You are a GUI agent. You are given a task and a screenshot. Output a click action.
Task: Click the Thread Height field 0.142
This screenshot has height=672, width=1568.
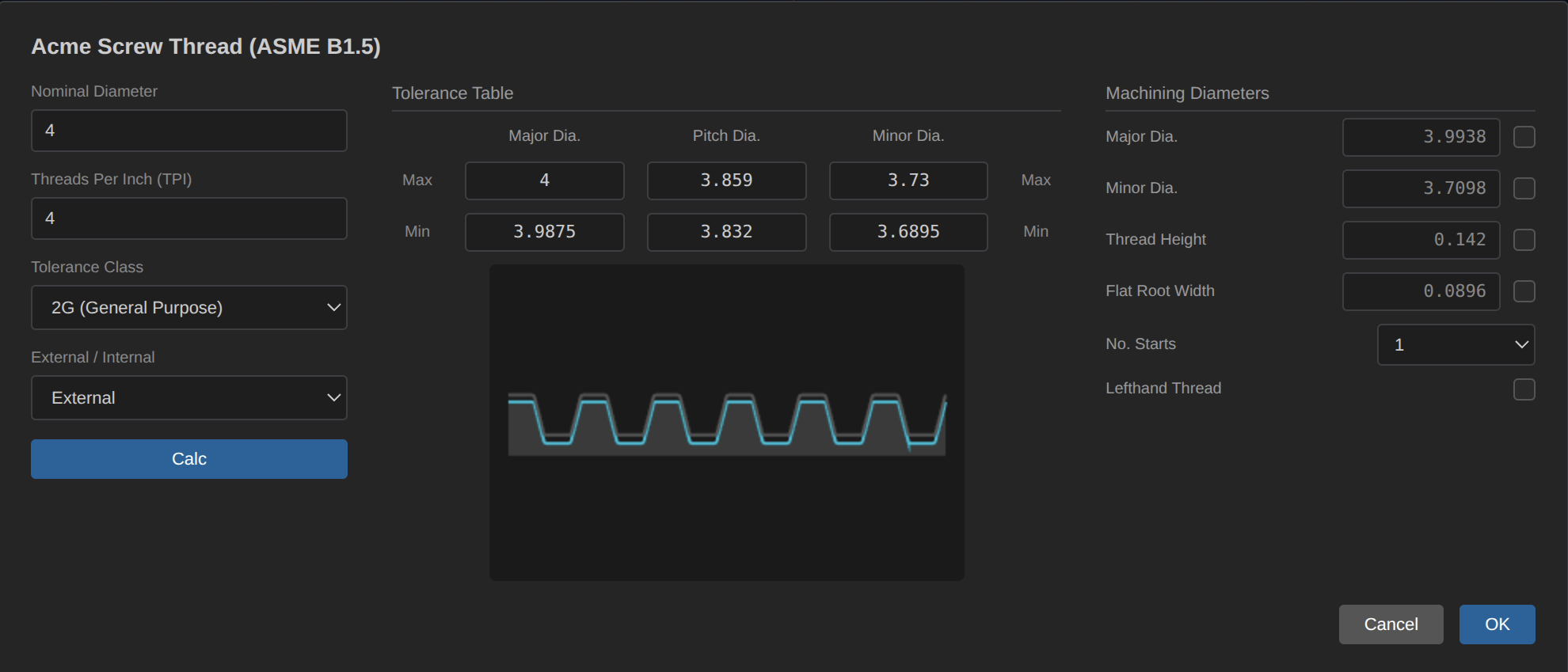[1421, 240]
